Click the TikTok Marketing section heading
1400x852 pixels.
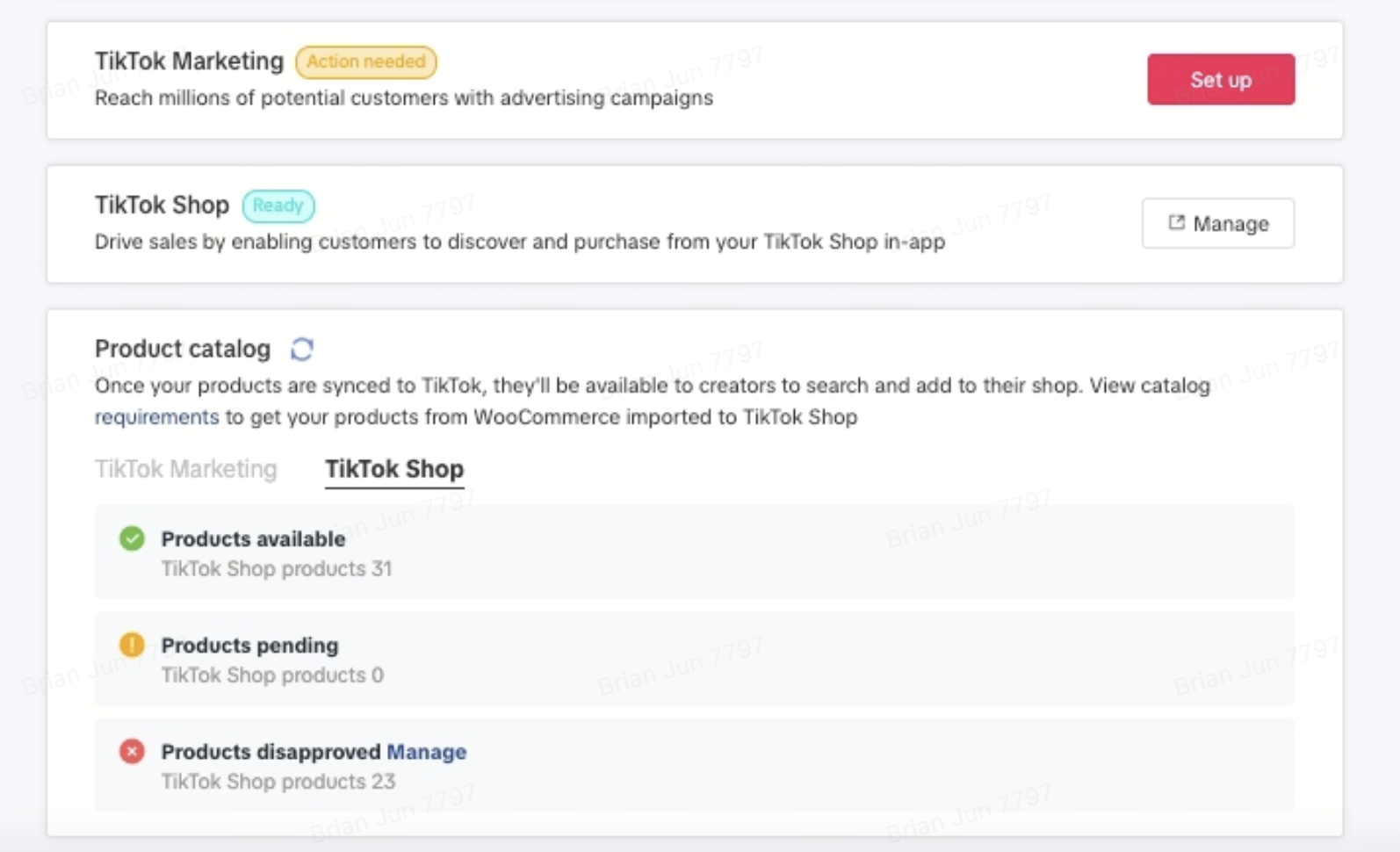click(x=189, y=61)
